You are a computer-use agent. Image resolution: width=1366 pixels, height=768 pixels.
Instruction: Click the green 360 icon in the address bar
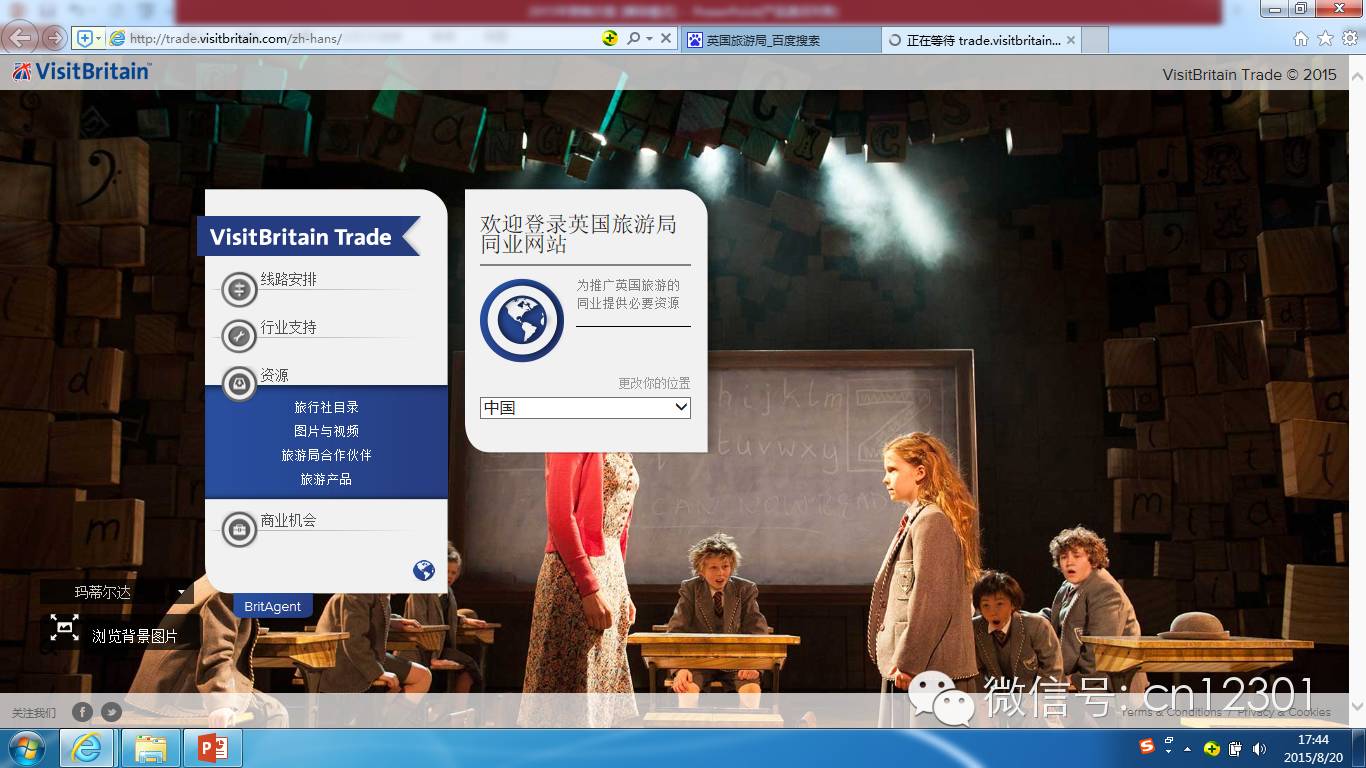coord(610,38)
